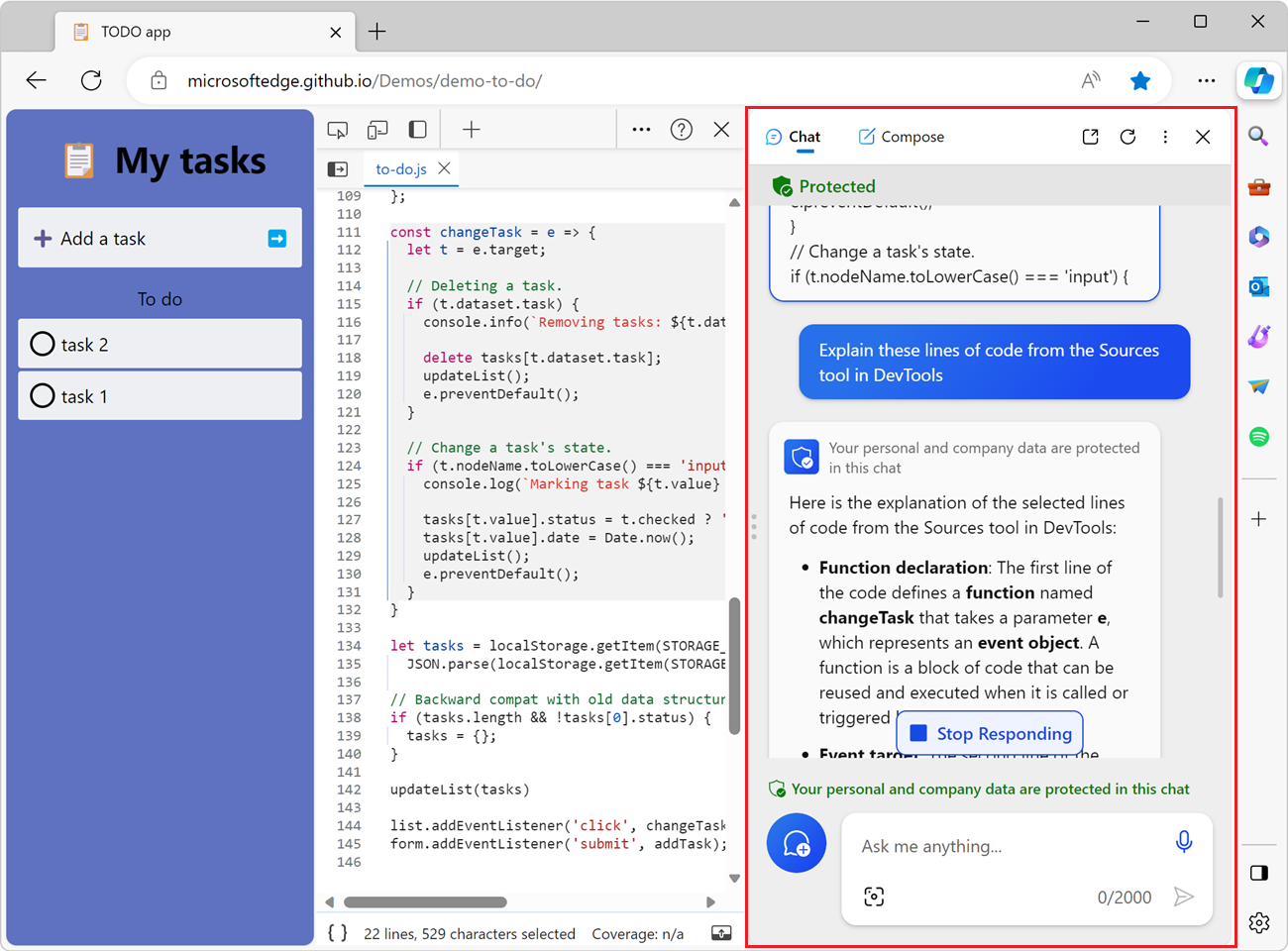Screen dimensions: 1288x951
Task: Select the inspect element tool in DevTools
Action: click(x=338, y=129)
